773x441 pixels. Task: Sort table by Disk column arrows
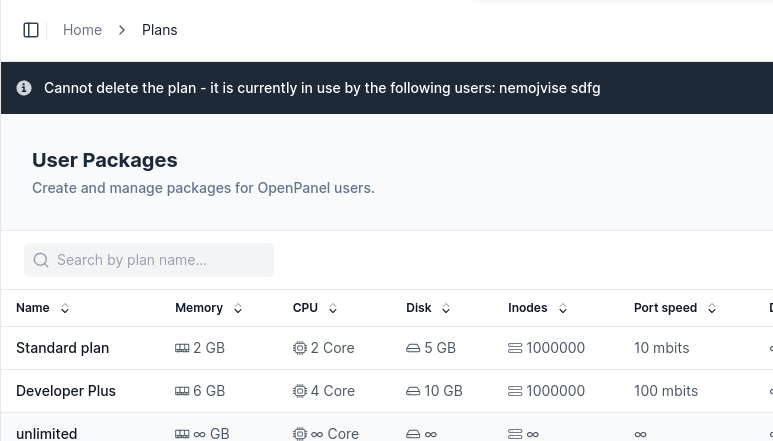[x=446, y=308]
